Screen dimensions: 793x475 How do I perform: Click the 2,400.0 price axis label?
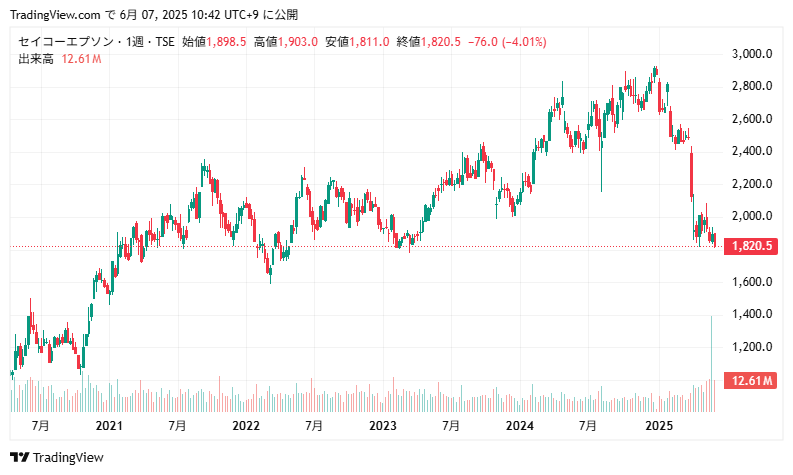[752, 151]
